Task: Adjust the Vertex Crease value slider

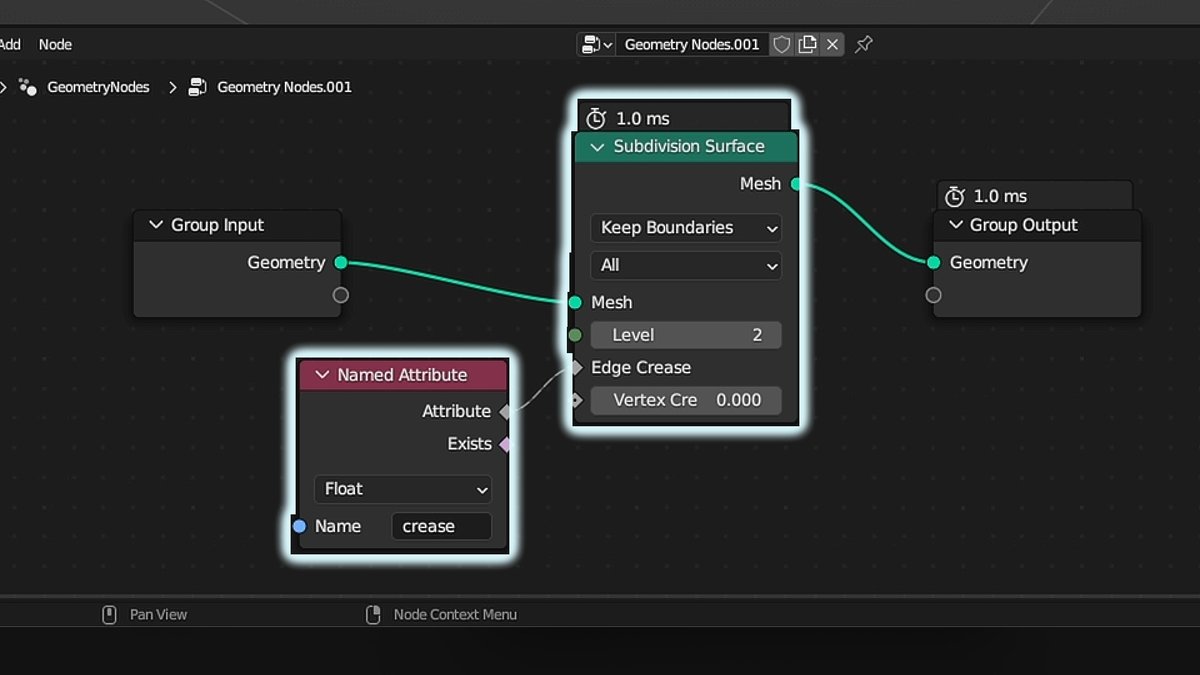Action: point(685,400)
